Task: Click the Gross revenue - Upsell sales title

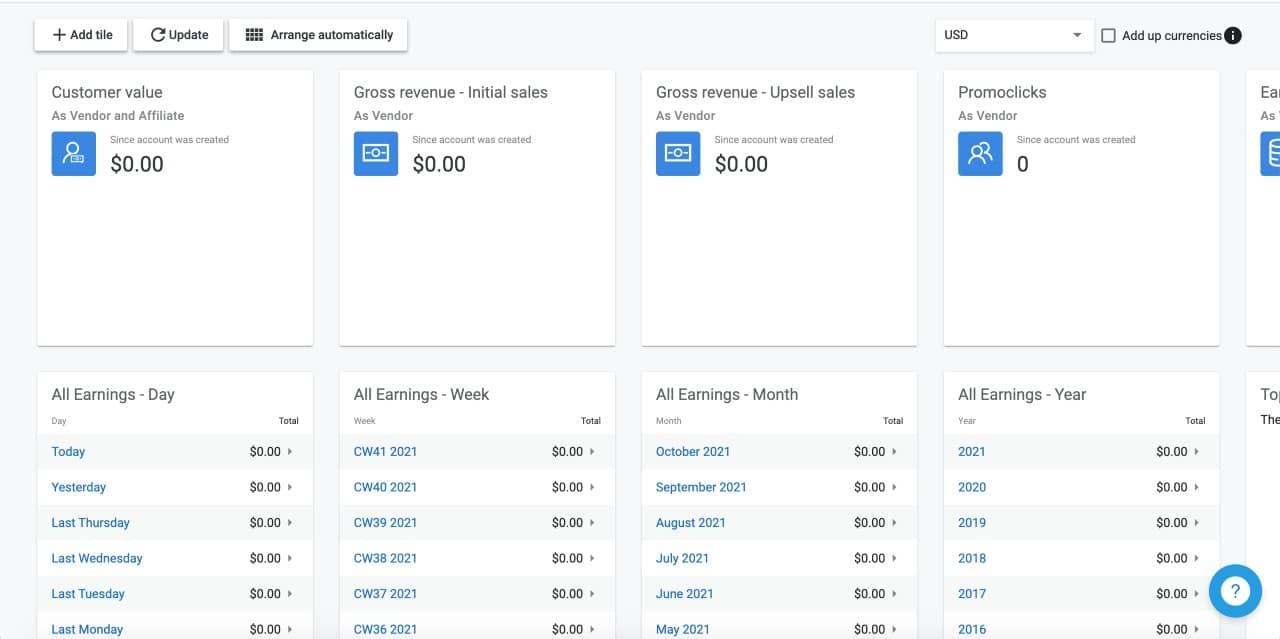Action: click(x=755, y=92)
